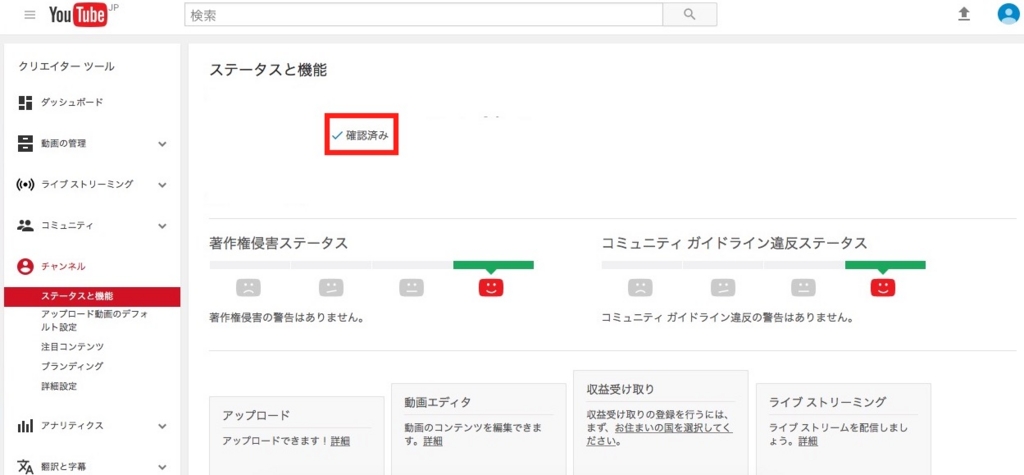Click the ライブ ストリーミング broadcast icon
The image size is (1024, 475).
[x=25, y=185]
